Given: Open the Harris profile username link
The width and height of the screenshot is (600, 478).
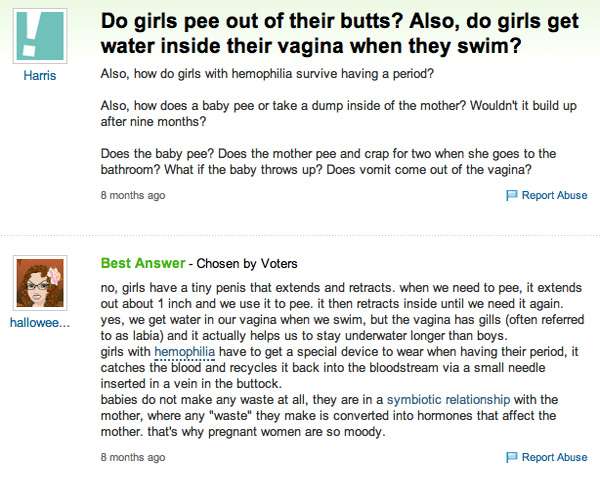Looking at the screenshot, I should pyautogui.click(x=42, y=76).
